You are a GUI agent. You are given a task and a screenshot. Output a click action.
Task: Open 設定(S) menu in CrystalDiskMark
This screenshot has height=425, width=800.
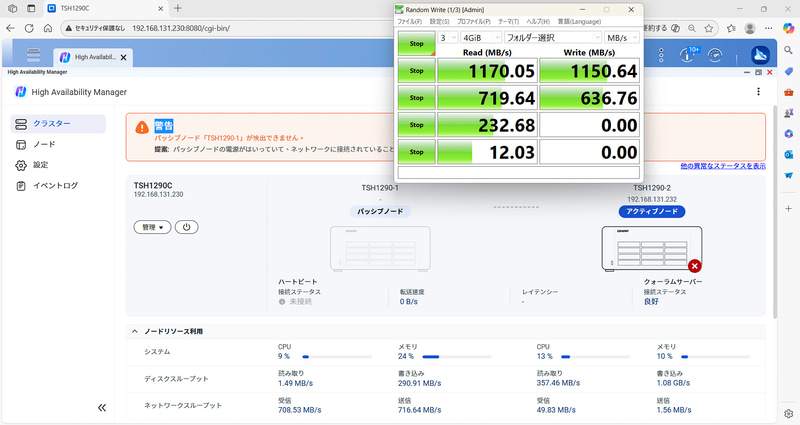click(439, 21)
